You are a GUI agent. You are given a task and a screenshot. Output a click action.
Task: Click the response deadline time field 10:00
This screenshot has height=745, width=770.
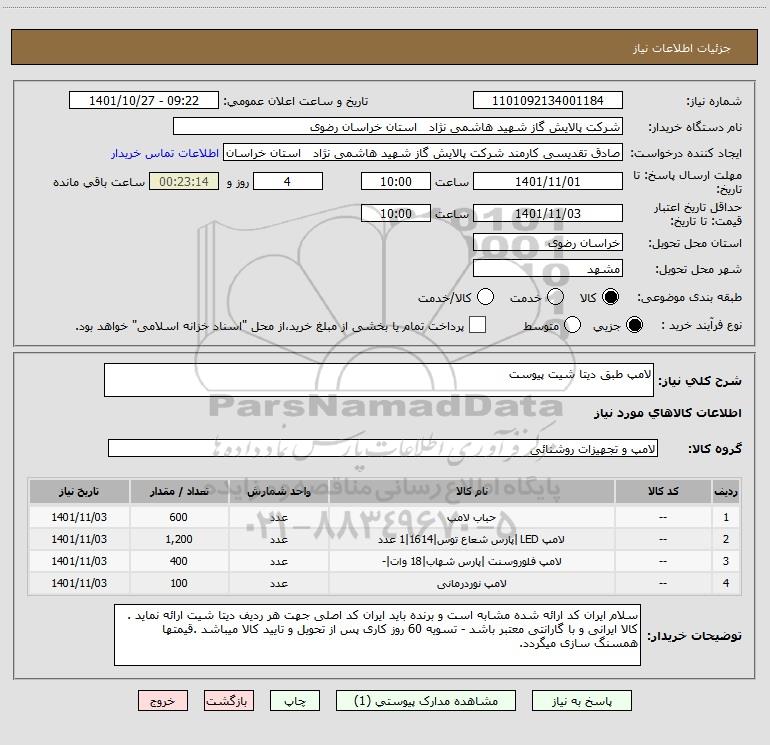coord(396,181)
